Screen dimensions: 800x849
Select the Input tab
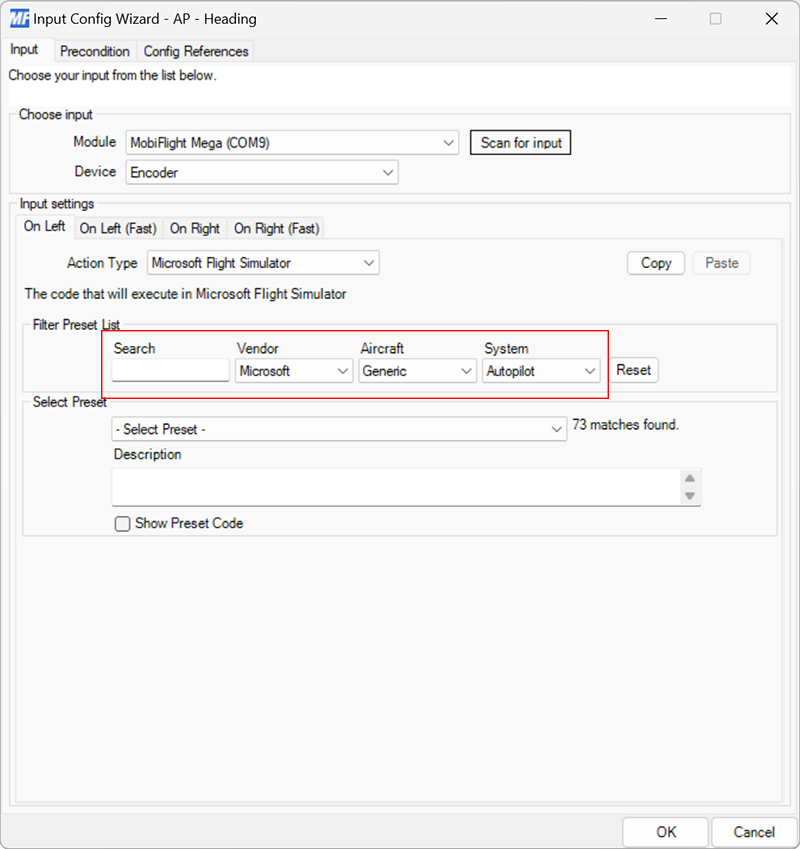[26, 50]
